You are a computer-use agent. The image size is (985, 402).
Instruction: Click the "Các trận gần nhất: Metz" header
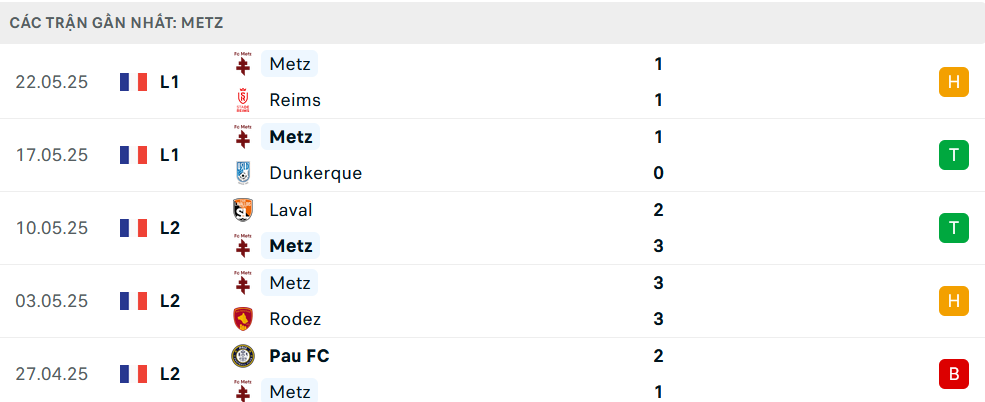[x=117, y=23]
